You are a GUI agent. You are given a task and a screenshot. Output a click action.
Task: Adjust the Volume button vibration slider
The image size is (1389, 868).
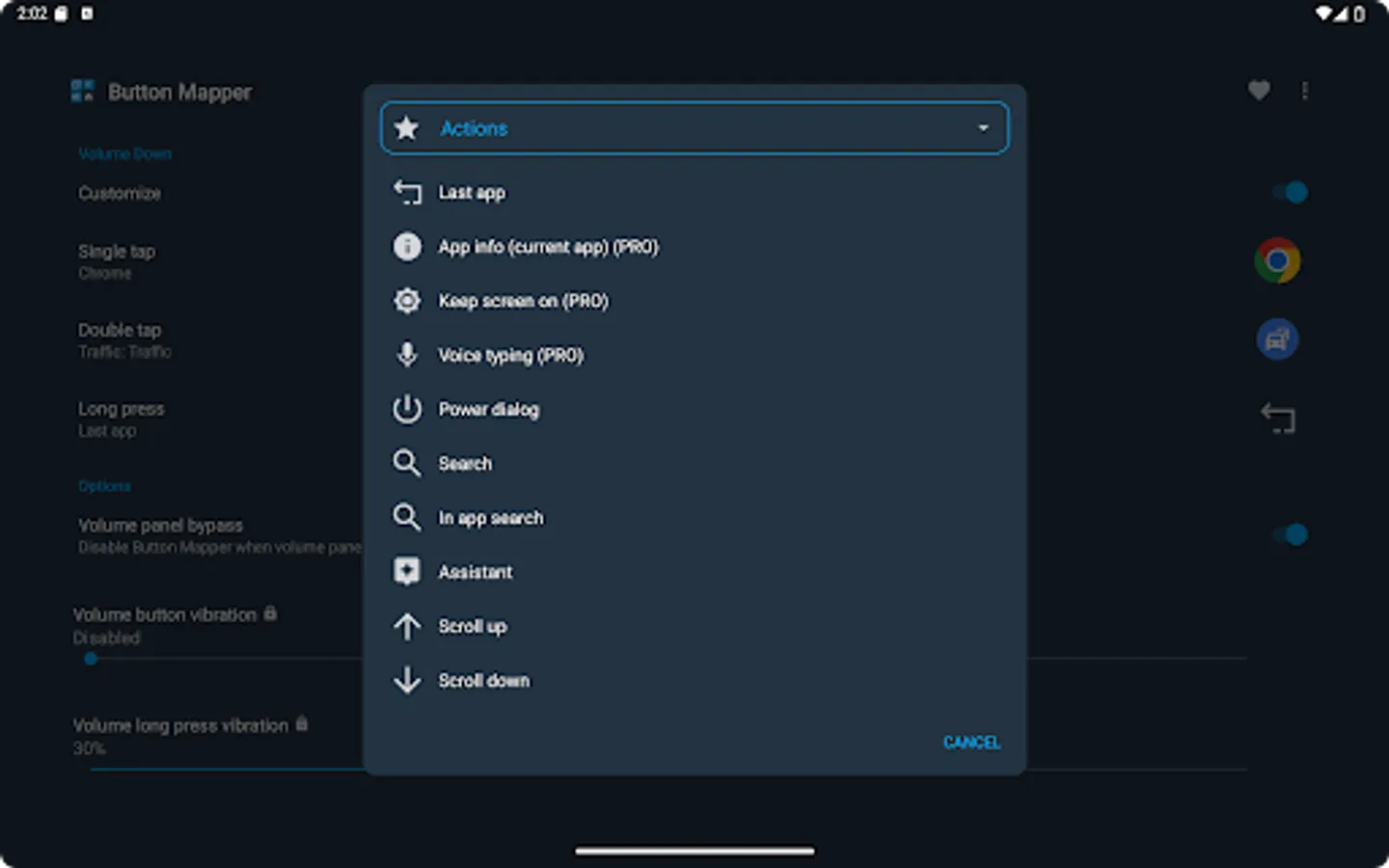tap(92, 658)
